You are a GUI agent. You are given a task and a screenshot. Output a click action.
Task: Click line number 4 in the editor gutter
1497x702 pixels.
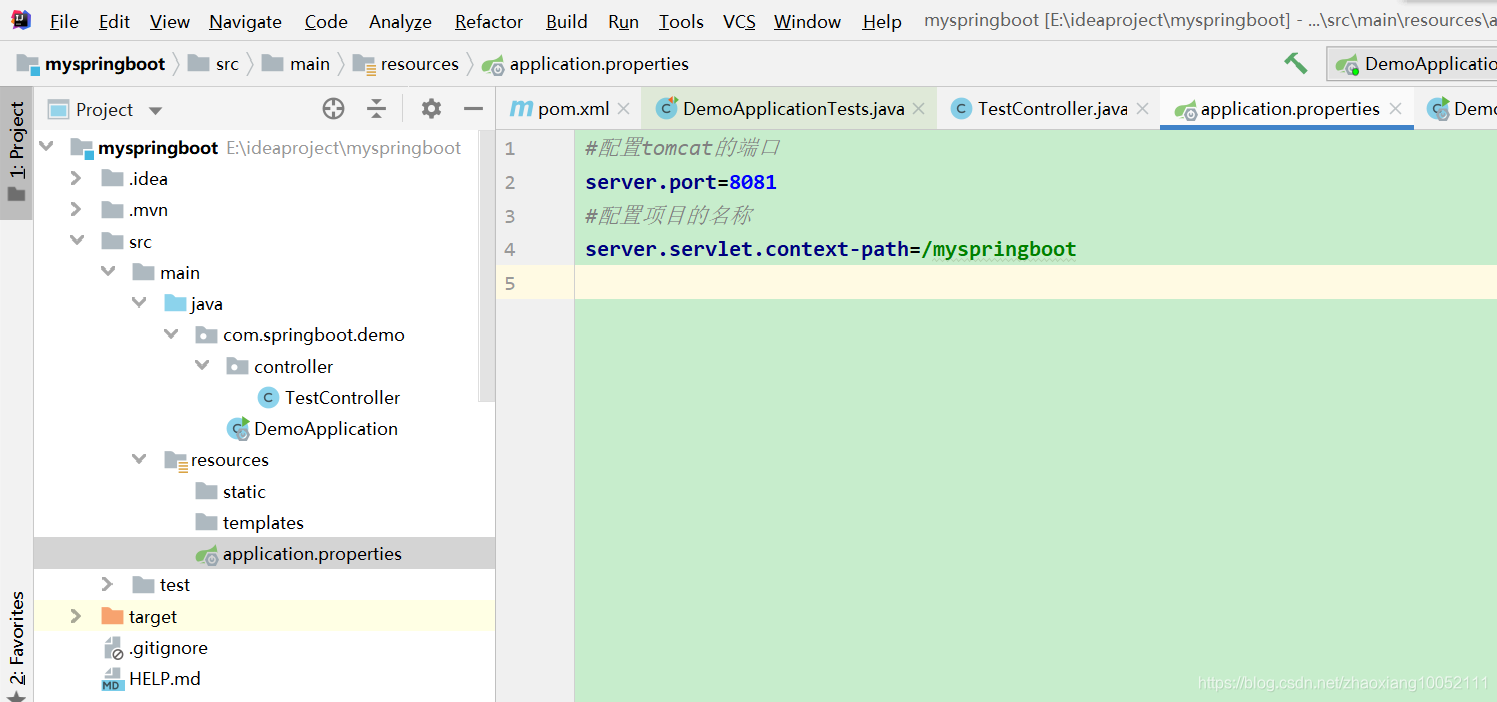pos(509,248)
